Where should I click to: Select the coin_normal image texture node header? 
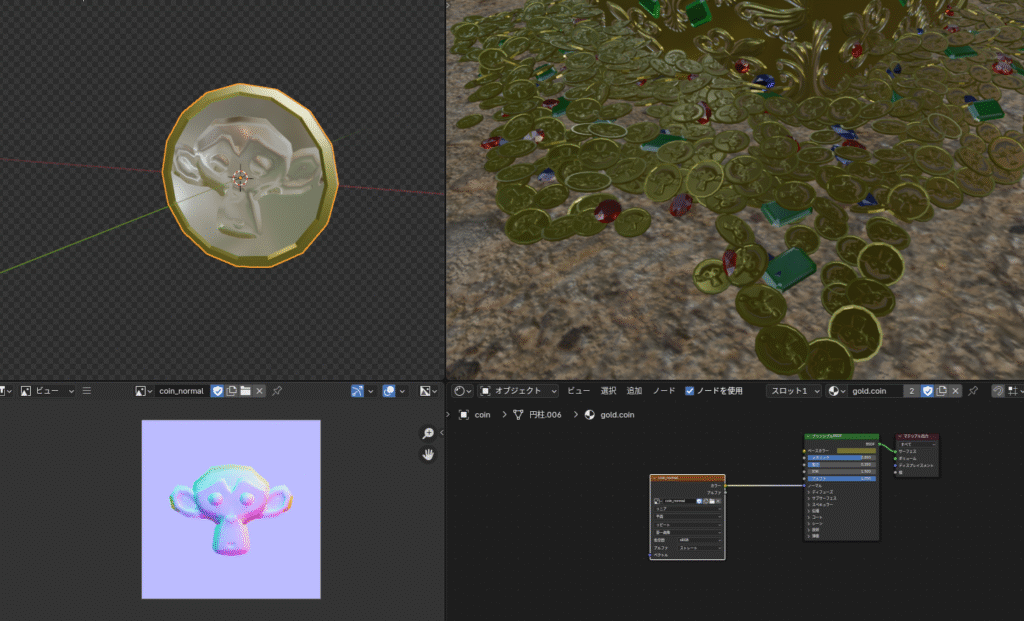(687, 478)
